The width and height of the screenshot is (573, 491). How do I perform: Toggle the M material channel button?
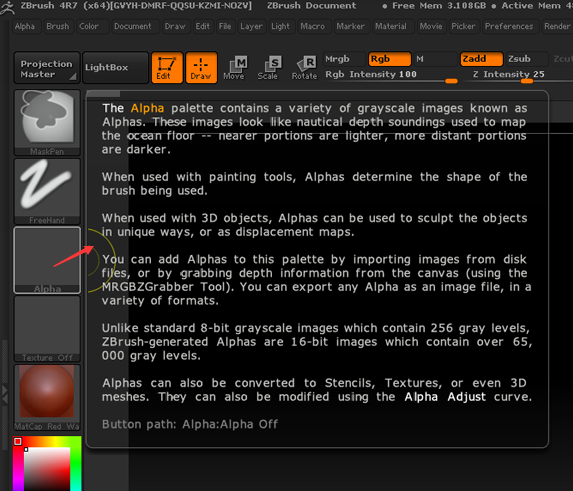pyautogui.click(x=435, y=59)
